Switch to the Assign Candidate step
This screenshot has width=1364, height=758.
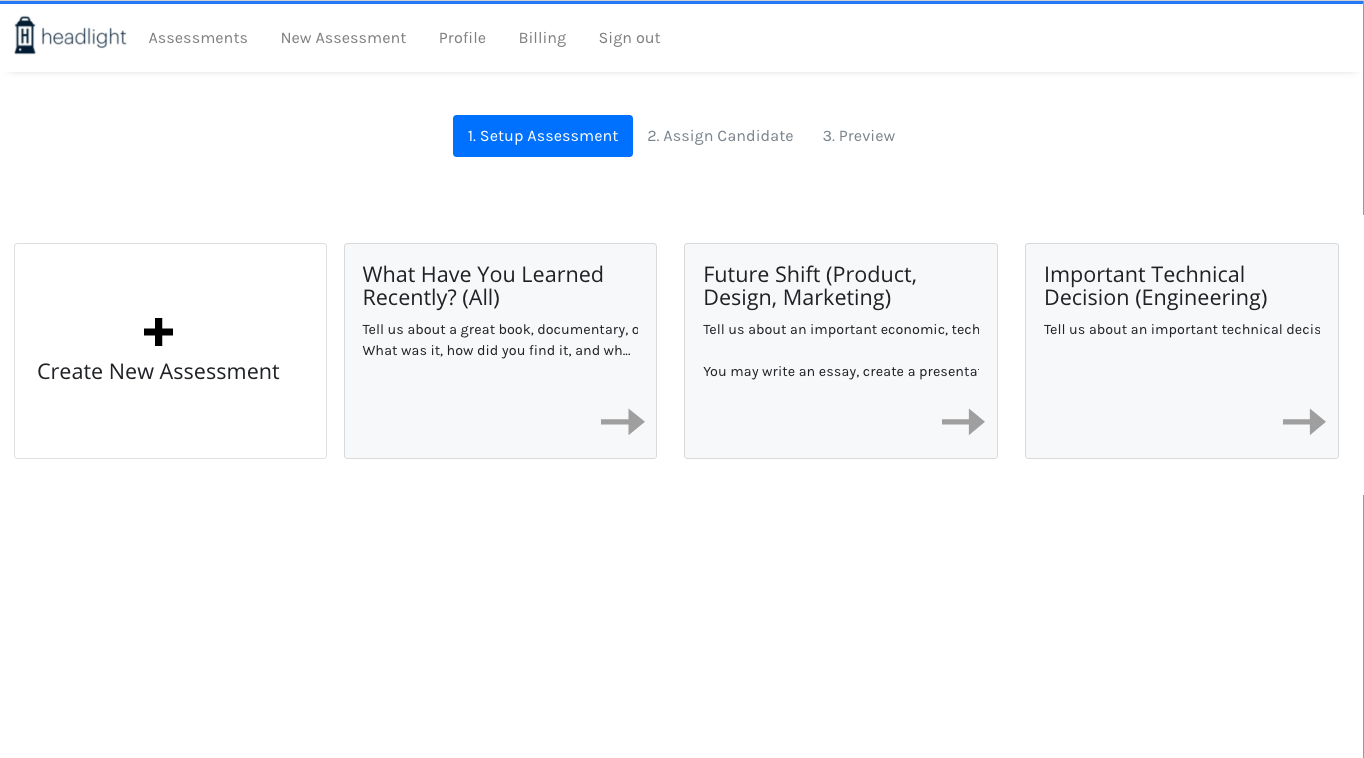click(720, 136)
